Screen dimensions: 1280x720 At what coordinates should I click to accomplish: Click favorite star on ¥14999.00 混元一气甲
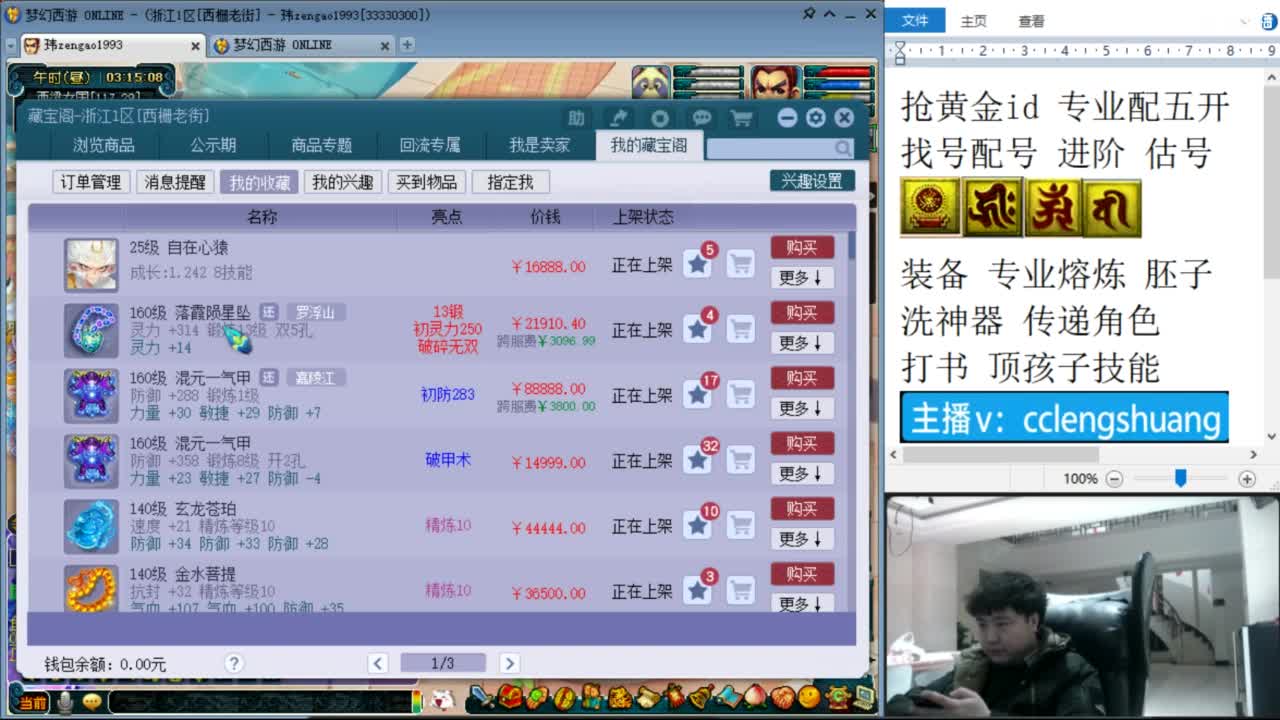(x=697, y=460)
